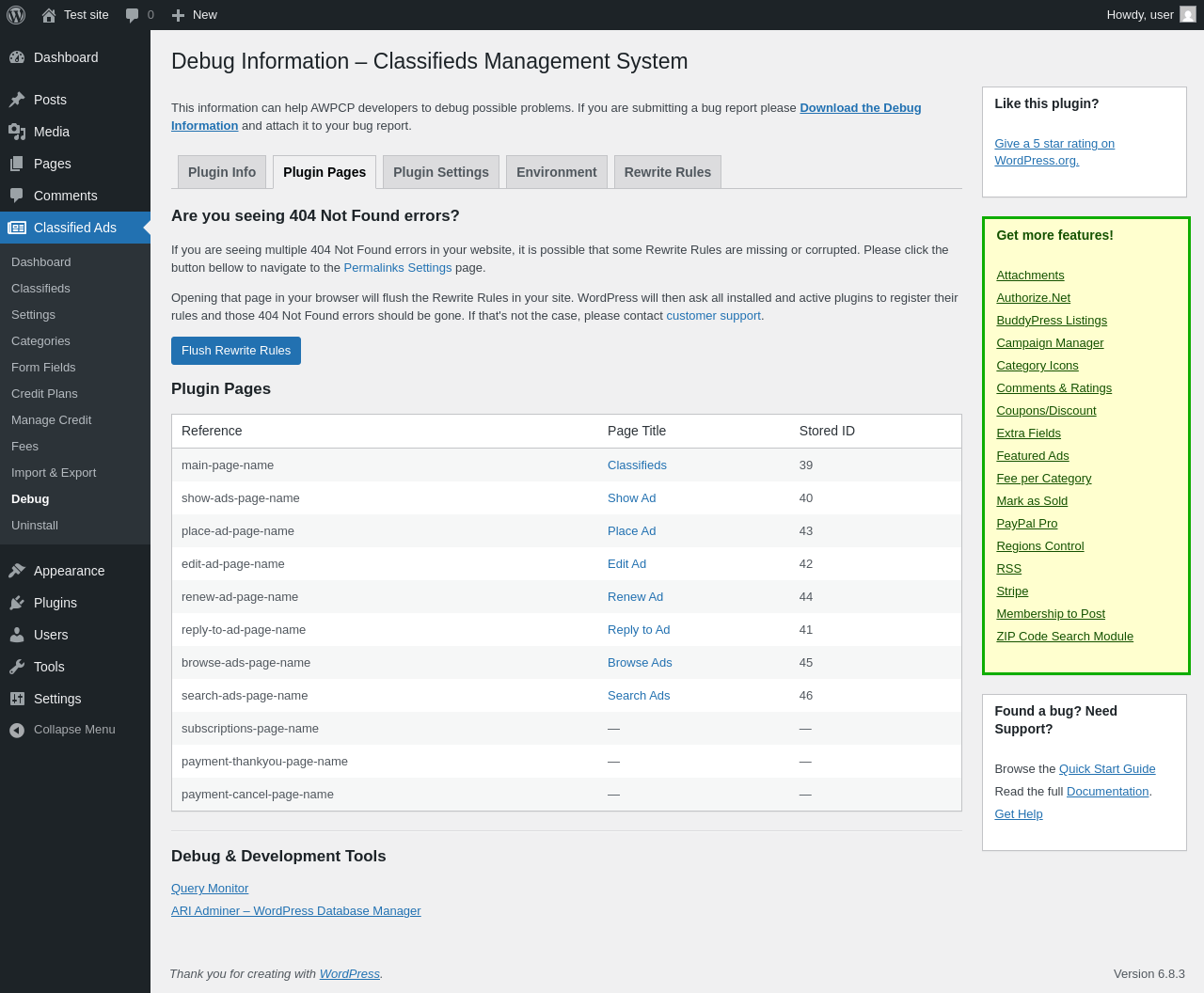Select Import & Export in submenu
This screenshot has height=993, width=1204.
point(54,473)
